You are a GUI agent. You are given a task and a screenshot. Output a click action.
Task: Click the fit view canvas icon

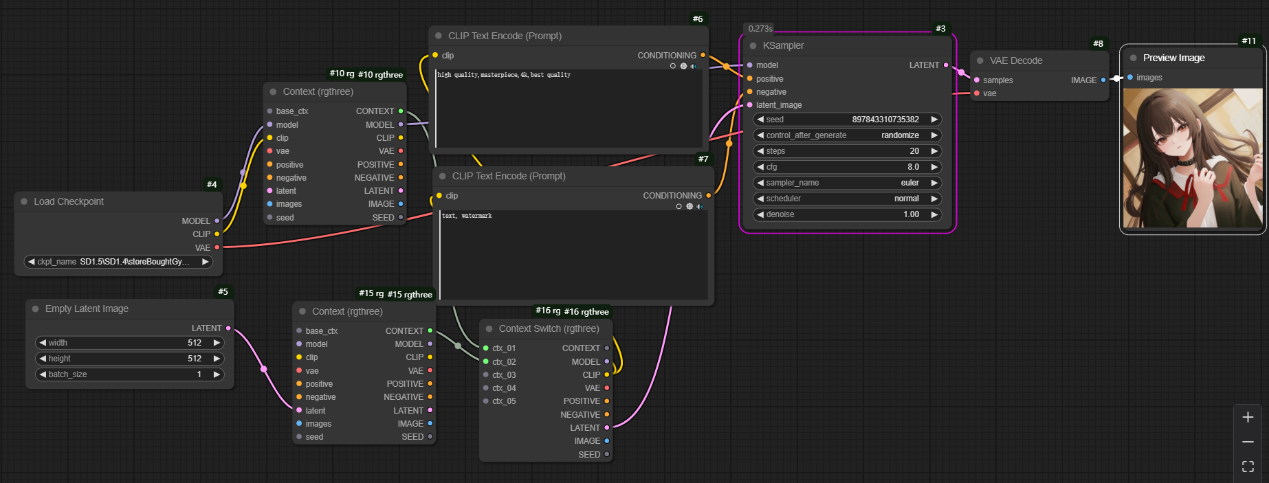(1247, 466)
